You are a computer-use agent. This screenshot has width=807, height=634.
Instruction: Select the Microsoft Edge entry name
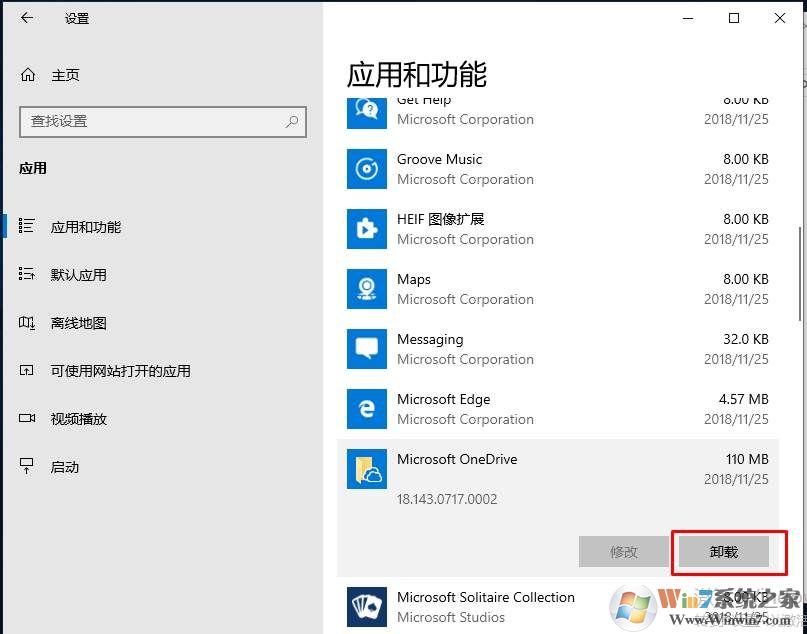click(443, 399)
